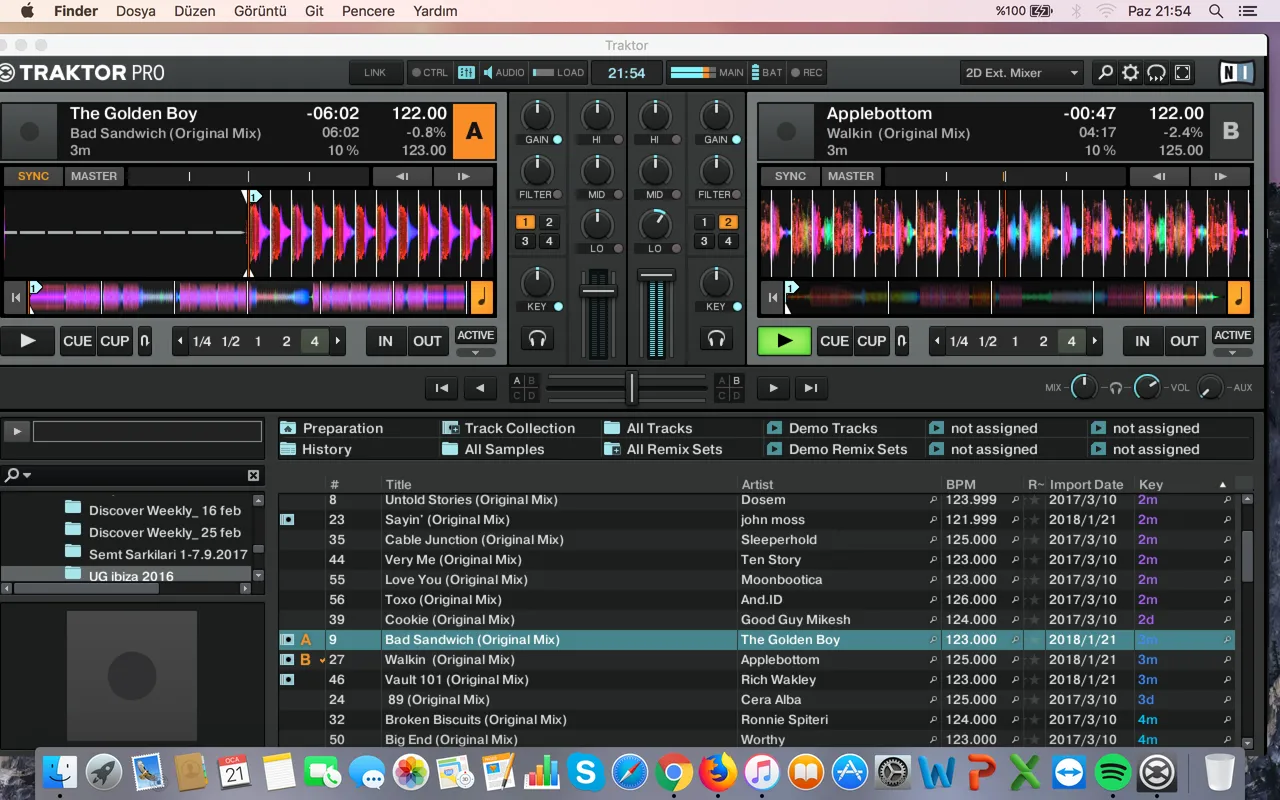Click crossfader skip-to-right end button

click(x=811, y=388)
